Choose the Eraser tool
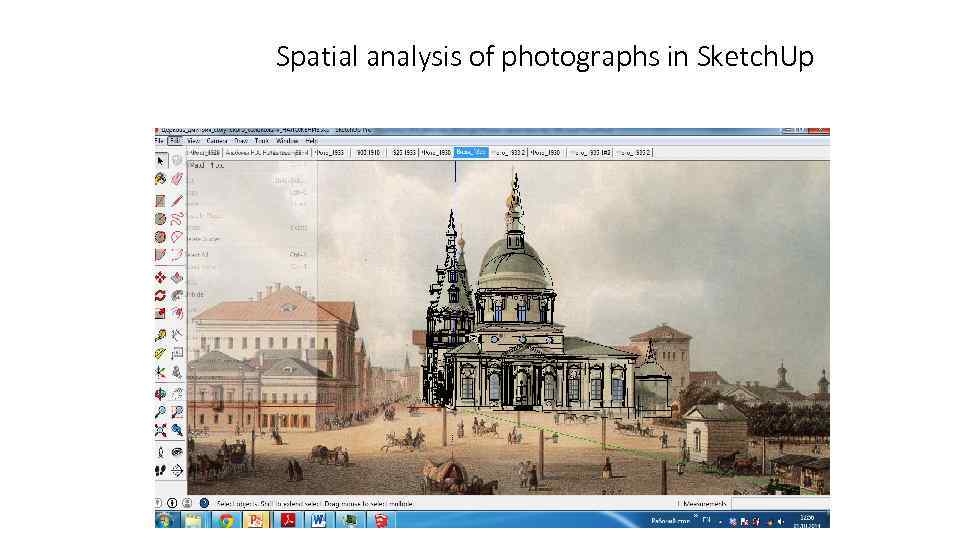This screenshot has height=540, width=960. point(177,179)
